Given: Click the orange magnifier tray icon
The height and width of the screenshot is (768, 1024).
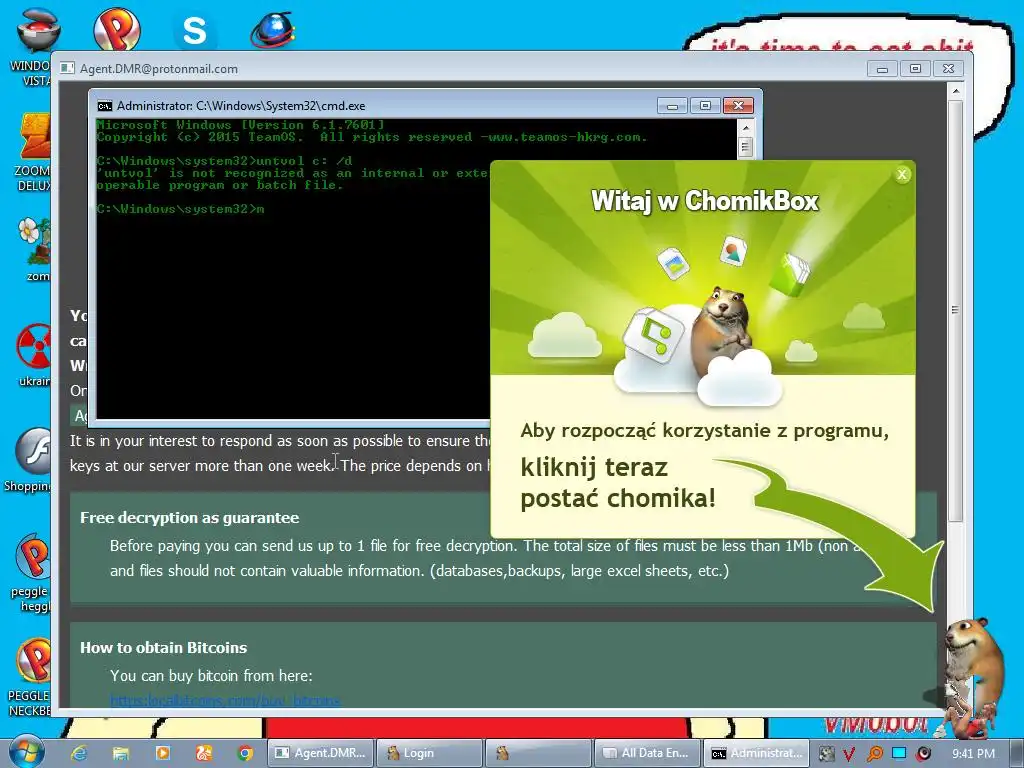Looking at the screenshot, I should point(874,754).
